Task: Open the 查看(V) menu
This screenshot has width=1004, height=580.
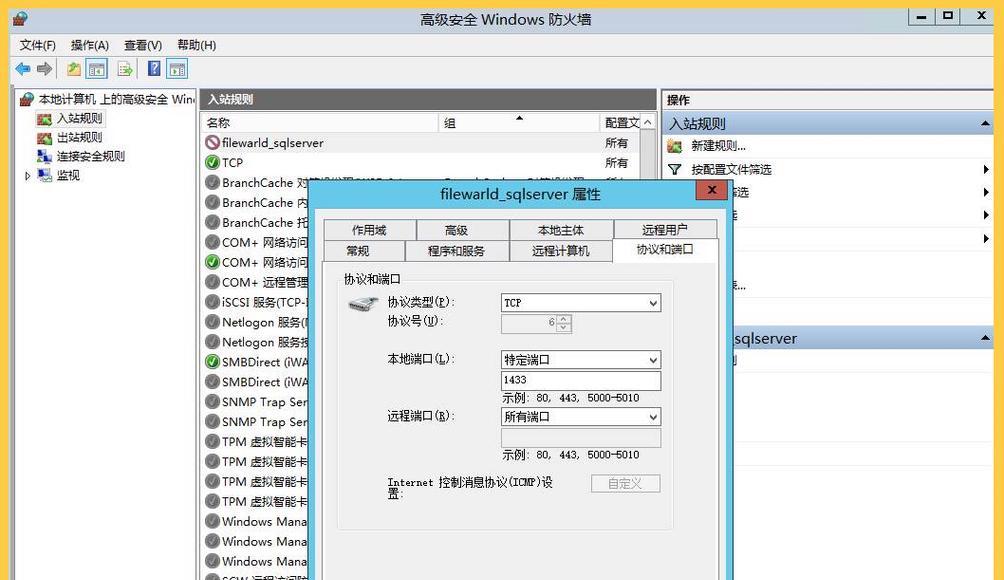Action: click(x=143, y=45)
